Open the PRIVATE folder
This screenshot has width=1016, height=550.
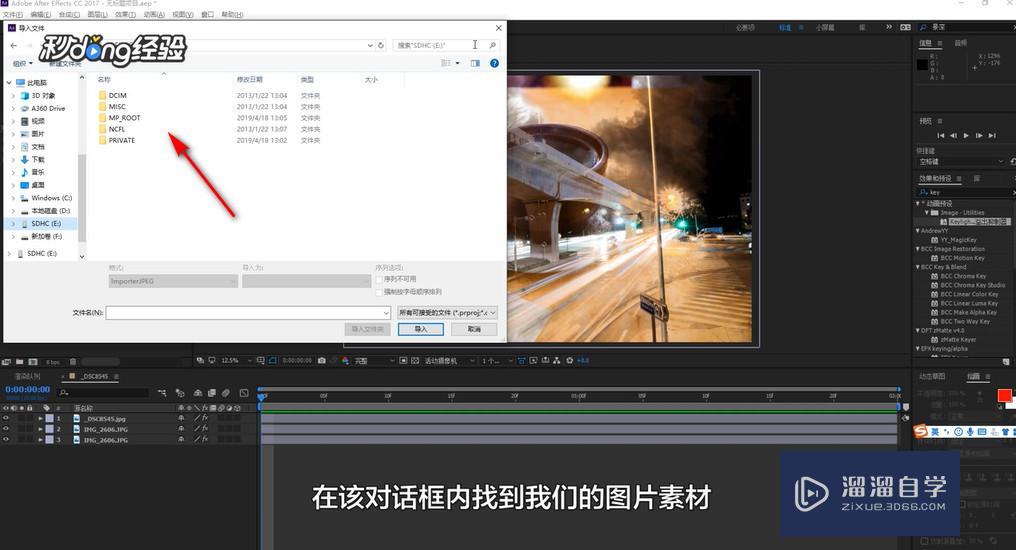click(x=121, y=140)
